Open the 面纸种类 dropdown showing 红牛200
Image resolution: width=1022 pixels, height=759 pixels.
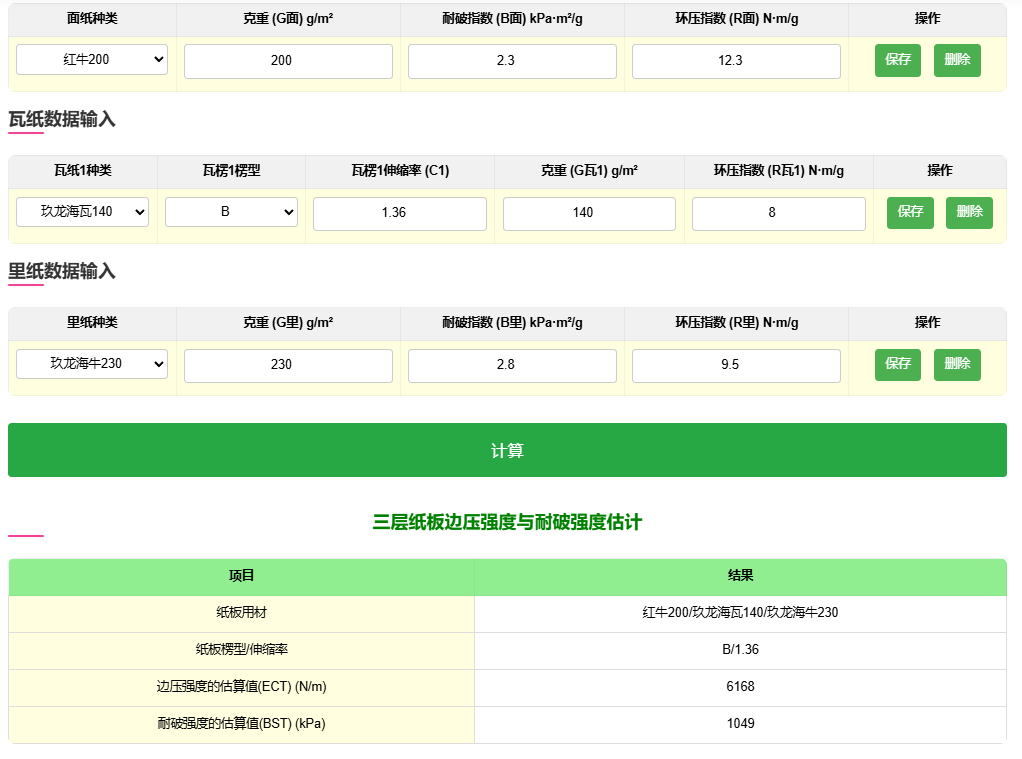pos(91,61)
